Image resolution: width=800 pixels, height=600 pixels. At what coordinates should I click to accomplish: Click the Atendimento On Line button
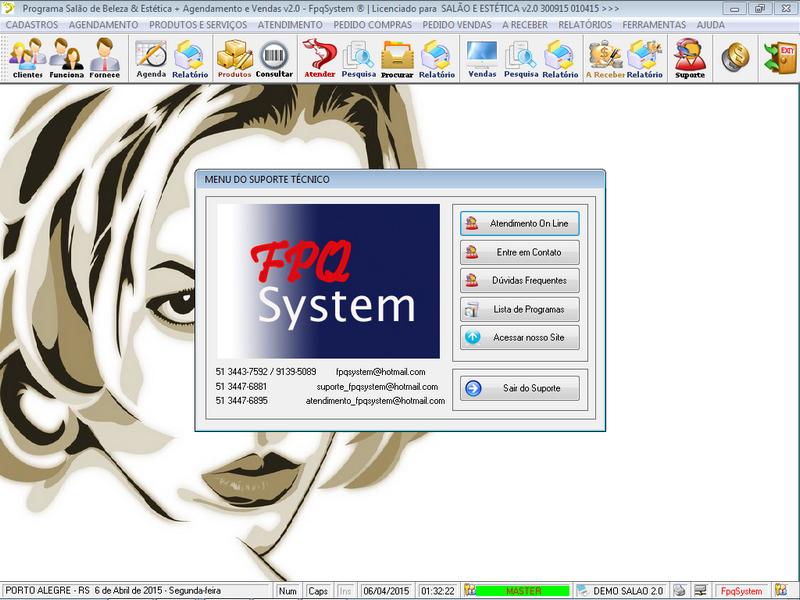(x=519, y=223)
